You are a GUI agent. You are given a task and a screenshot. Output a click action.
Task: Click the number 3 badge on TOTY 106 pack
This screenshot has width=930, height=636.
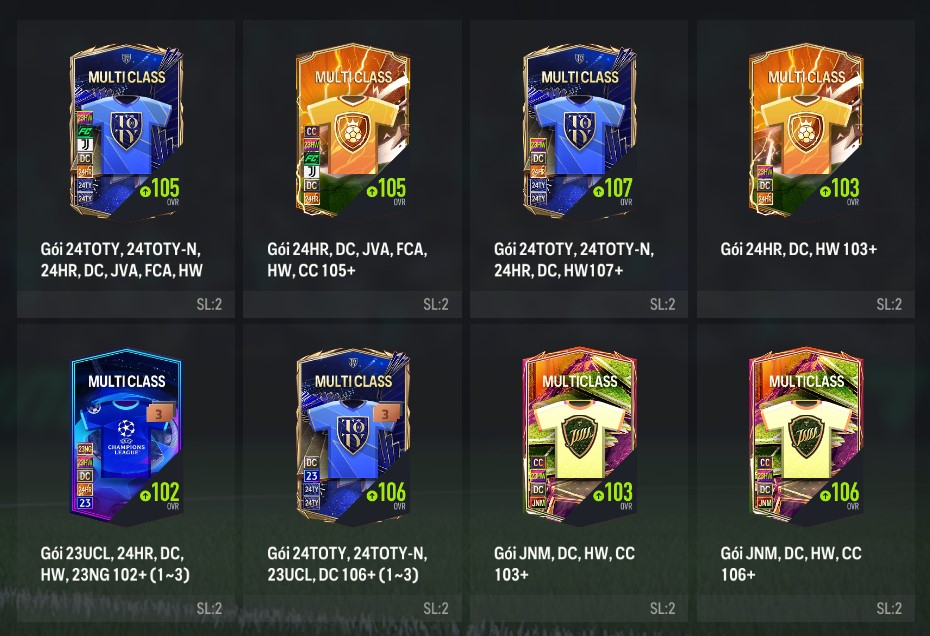tap(386, 414)
